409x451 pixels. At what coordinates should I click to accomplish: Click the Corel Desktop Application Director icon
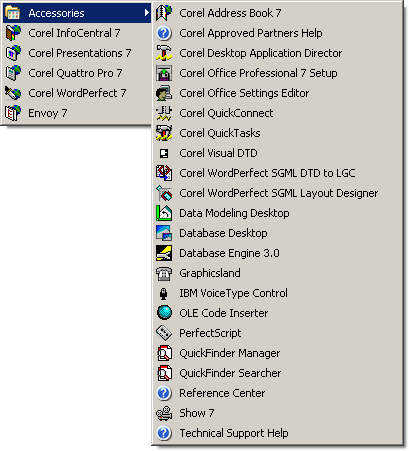pyautogui.click(x=164, y=53)
